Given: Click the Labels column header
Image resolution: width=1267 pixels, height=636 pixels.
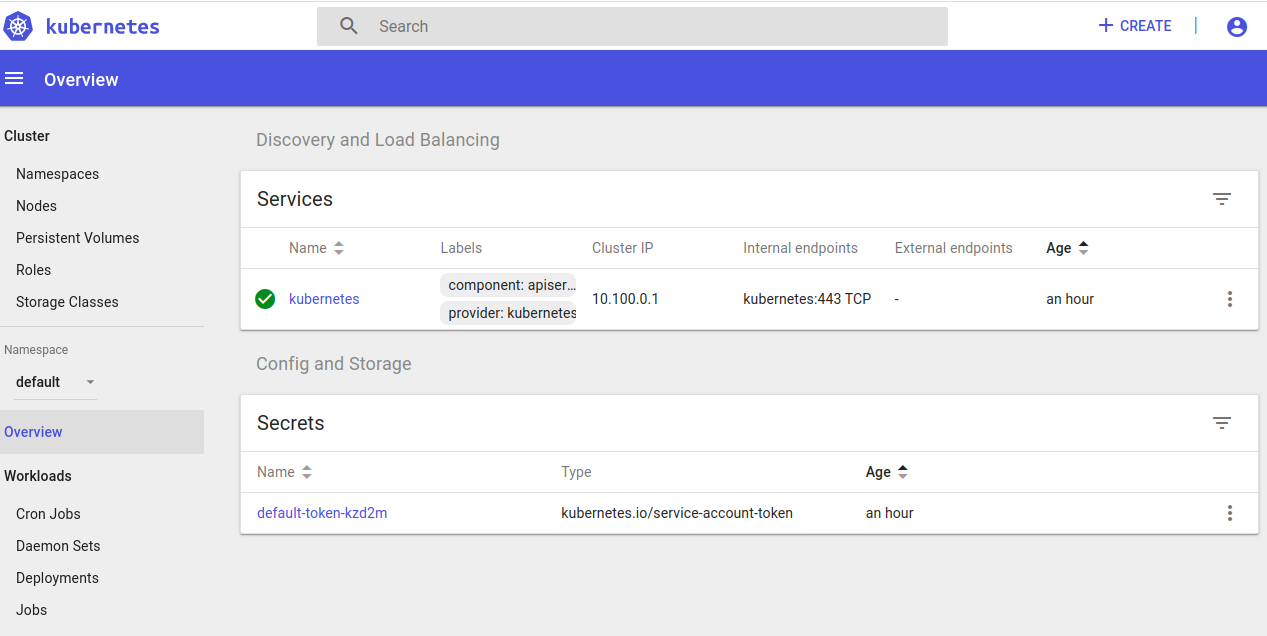Looking at the screenshot, I should (461, 248).
